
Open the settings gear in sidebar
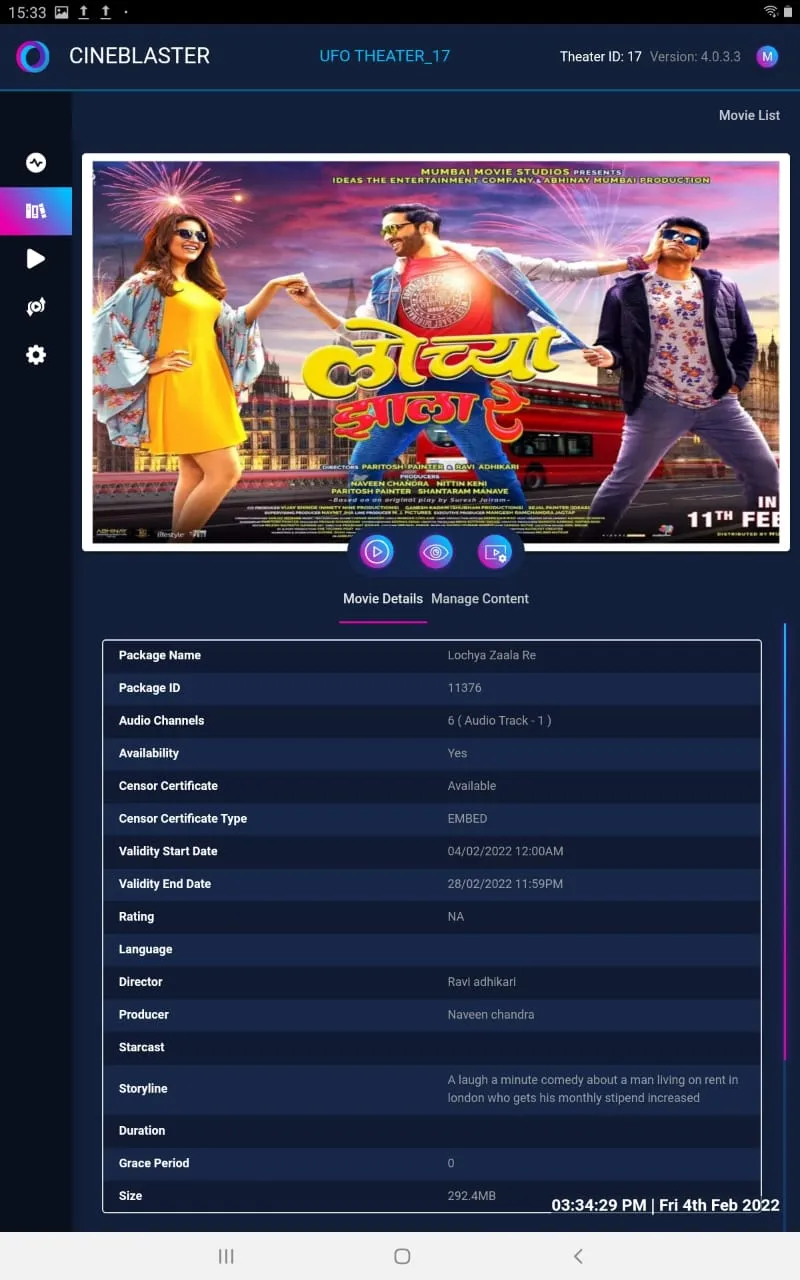click(x=36, y=355)
